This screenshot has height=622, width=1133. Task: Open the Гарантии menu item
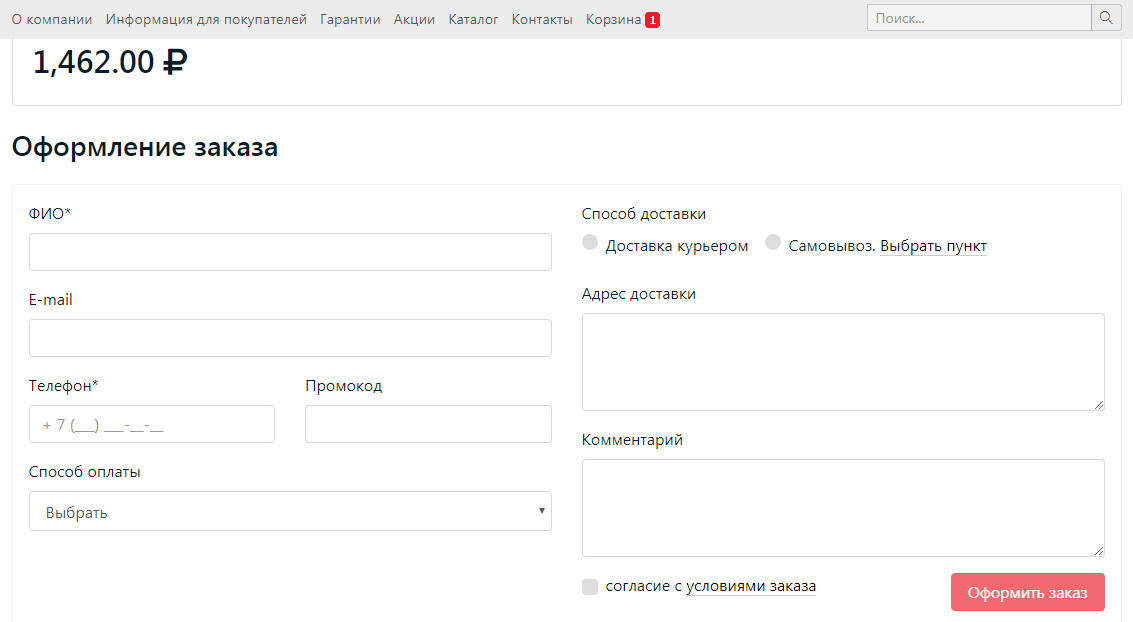click(x=350, y=19)
